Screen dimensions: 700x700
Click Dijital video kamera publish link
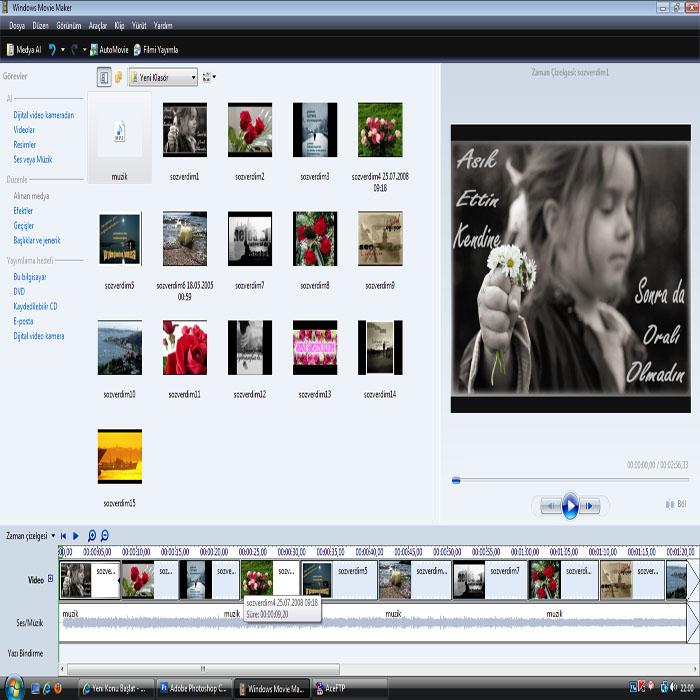39,336
